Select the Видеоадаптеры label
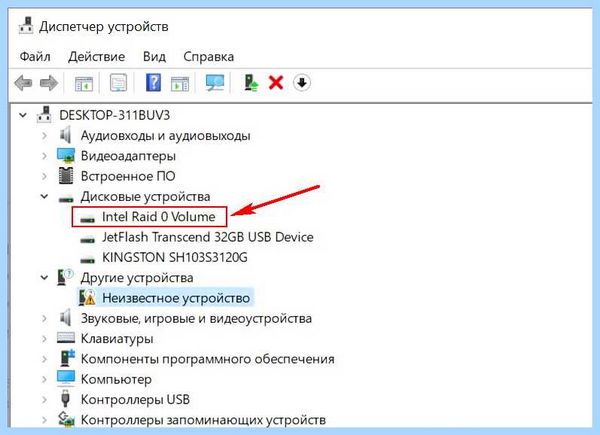Screen dimensions: 600x435 tap(128, 156)
